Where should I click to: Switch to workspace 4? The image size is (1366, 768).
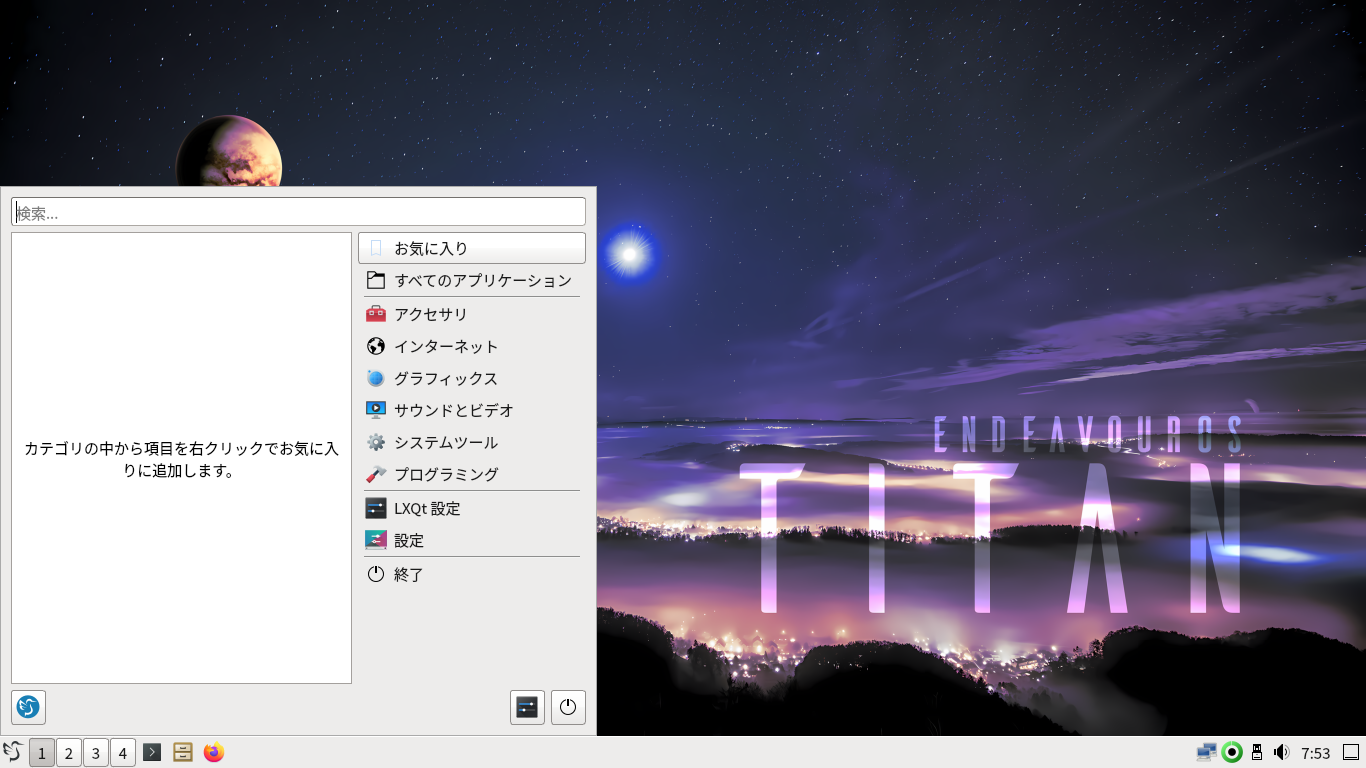[122, 753]
